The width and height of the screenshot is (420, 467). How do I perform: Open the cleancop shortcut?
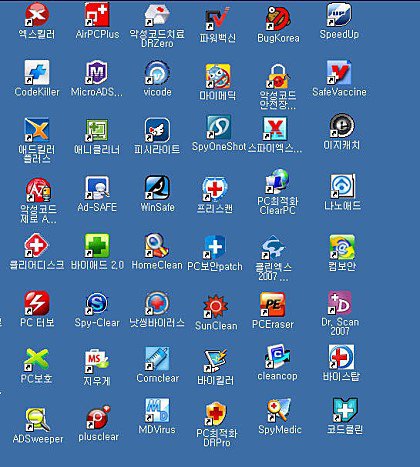(x=277, y=357)
